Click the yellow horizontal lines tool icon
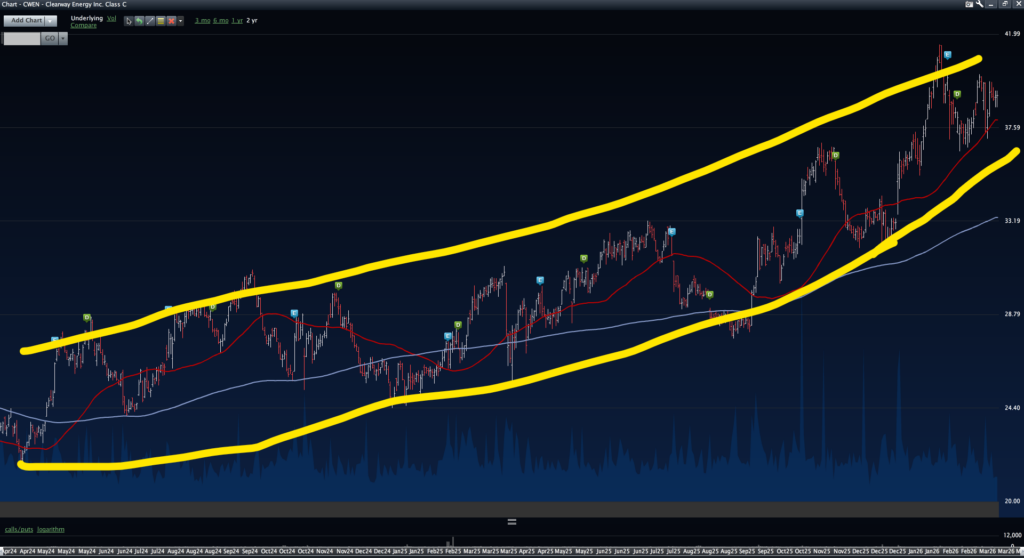Image resolution: width=1024 pixels, height=558 pixels. 161,20
